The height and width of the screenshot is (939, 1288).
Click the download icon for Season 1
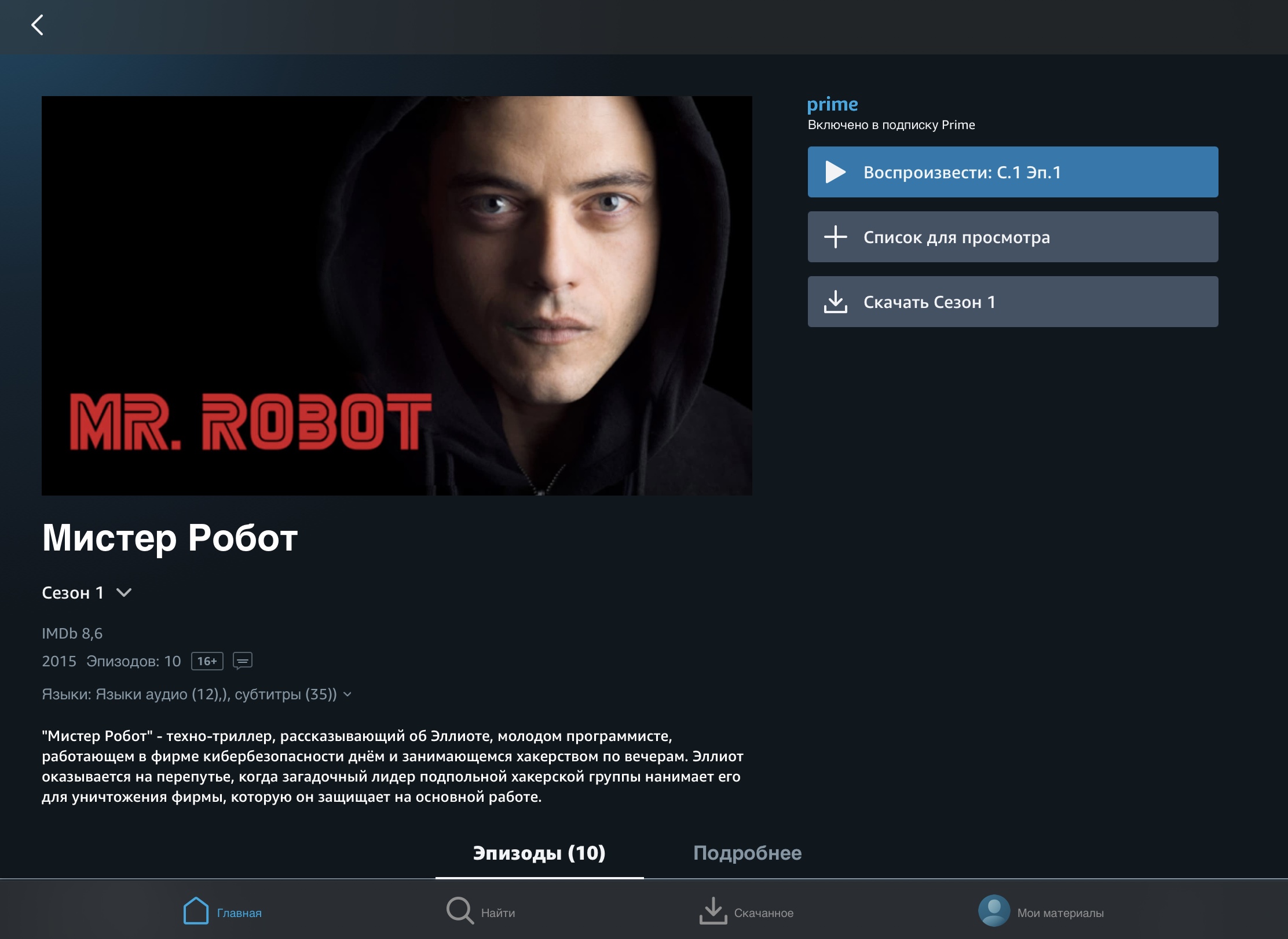[835, 302]
